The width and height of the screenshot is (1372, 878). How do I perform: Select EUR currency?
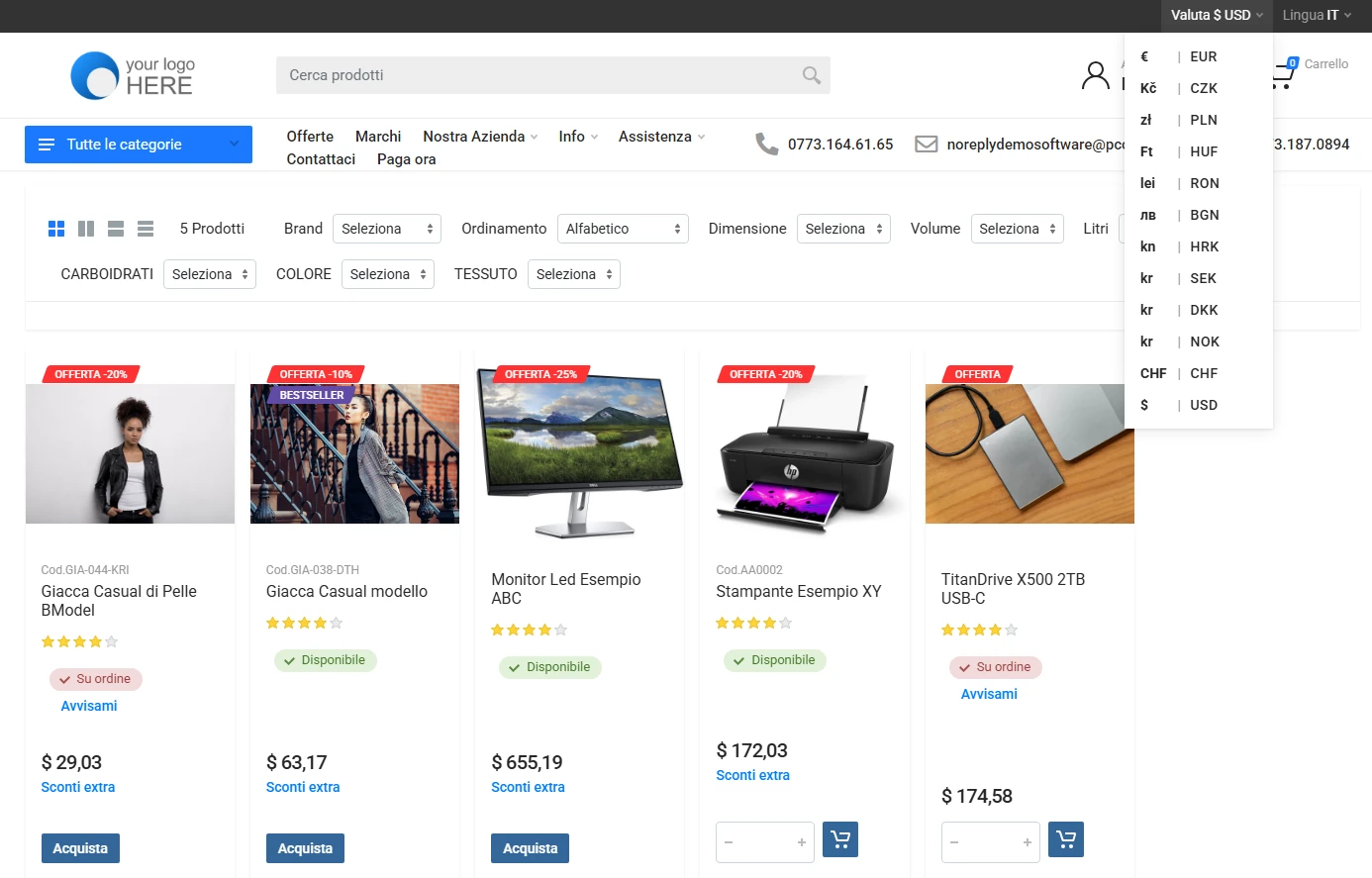pos(1199,56)
